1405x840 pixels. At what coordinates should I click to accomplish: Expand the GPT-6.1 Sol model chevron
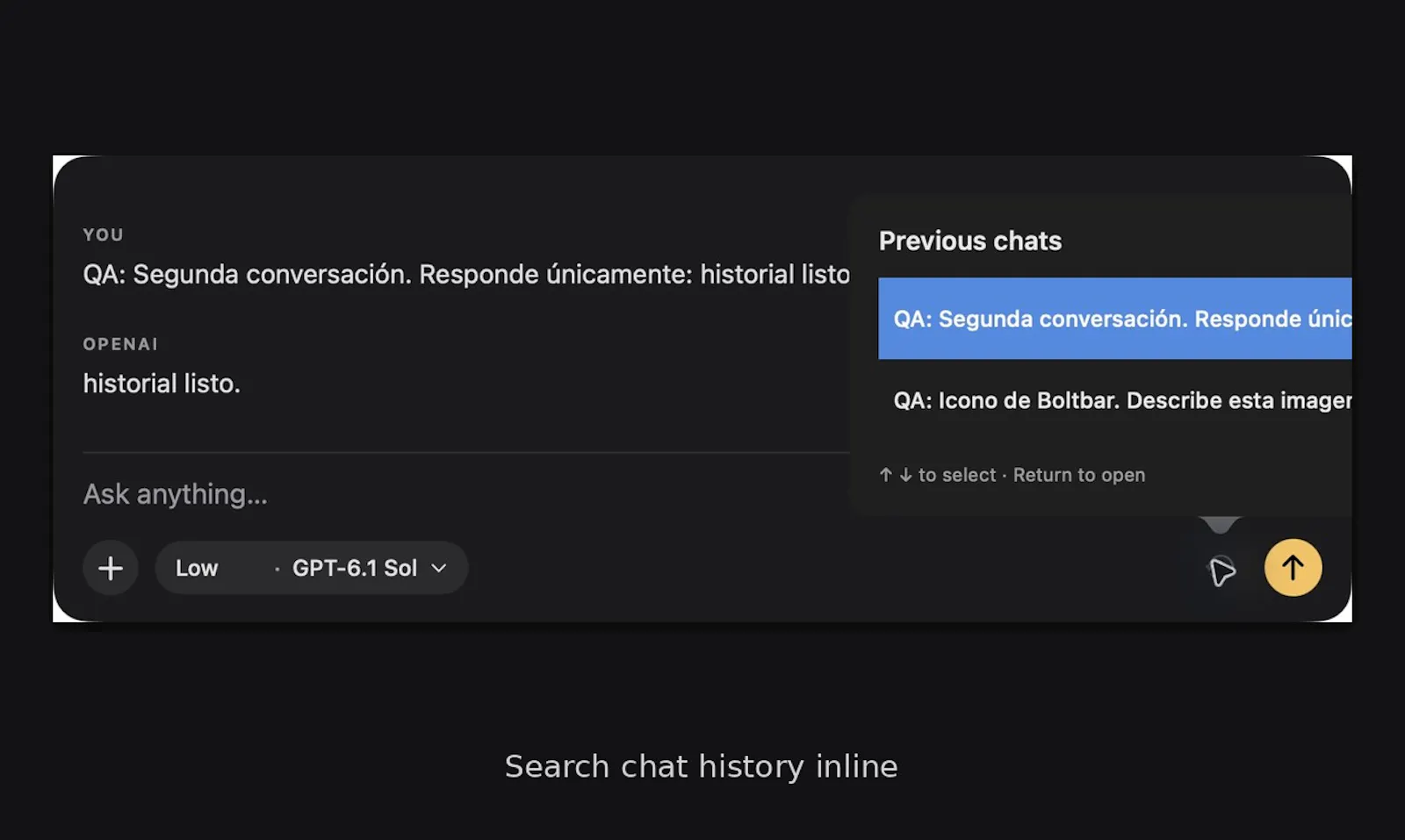[x=439, y=568]
